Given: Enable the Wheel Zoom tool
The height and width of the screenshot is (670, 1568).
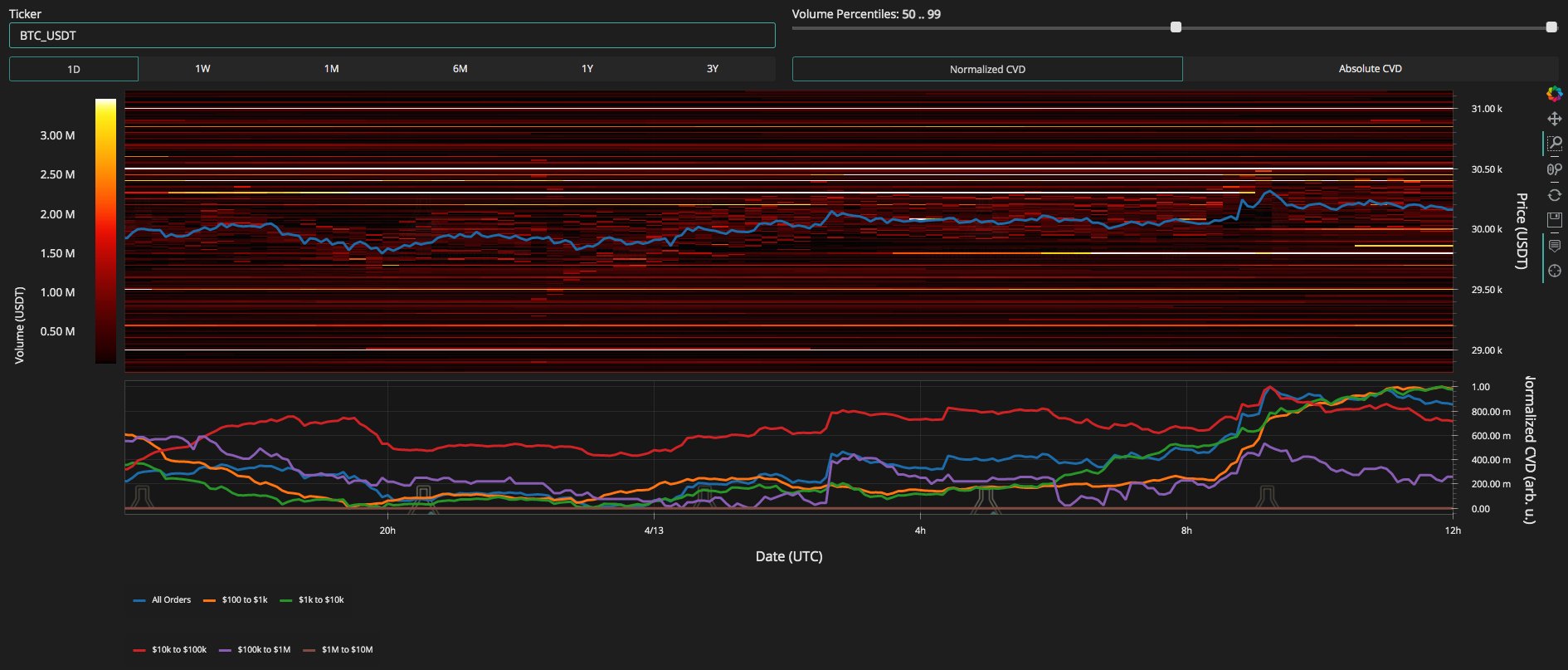Looking at the screenshot, I should [x=1554, y=169].
